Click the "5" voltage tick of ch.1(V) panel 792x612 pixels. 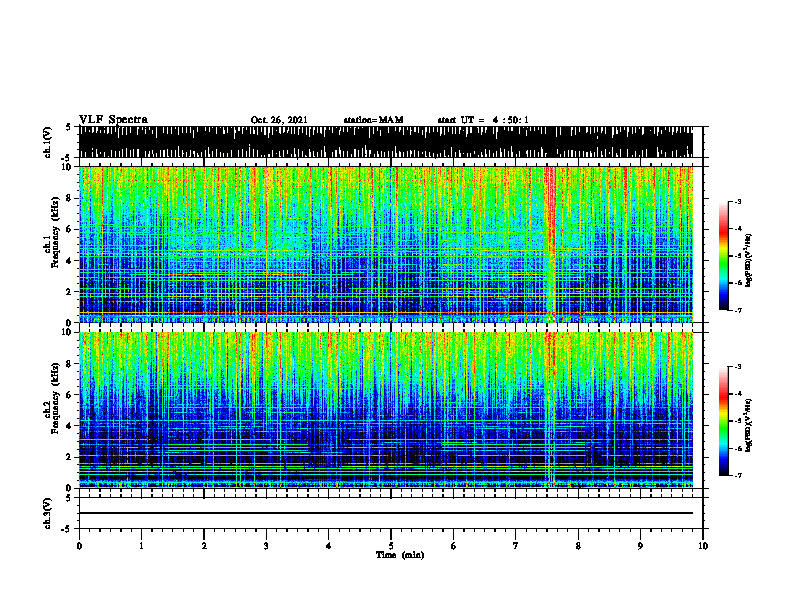[x=68, y=128]
